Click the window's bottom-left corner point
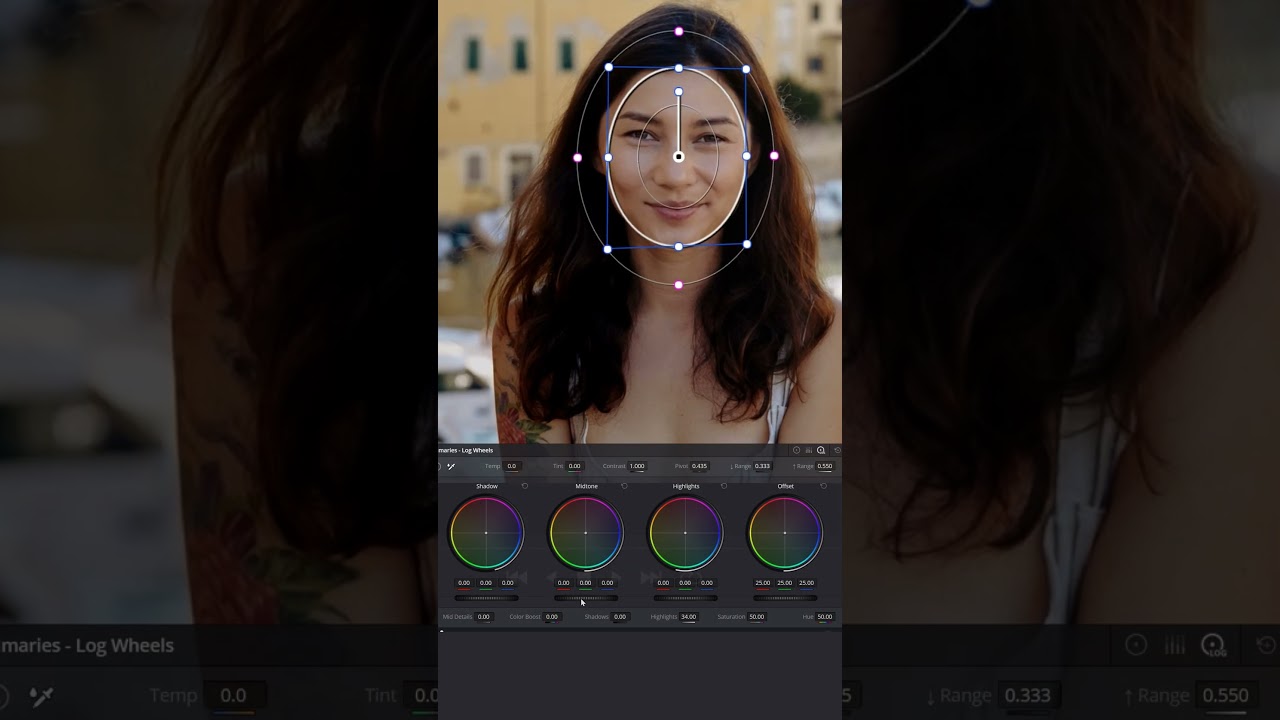The height and width of the screenshot is (720, 1280). (608, 249)
